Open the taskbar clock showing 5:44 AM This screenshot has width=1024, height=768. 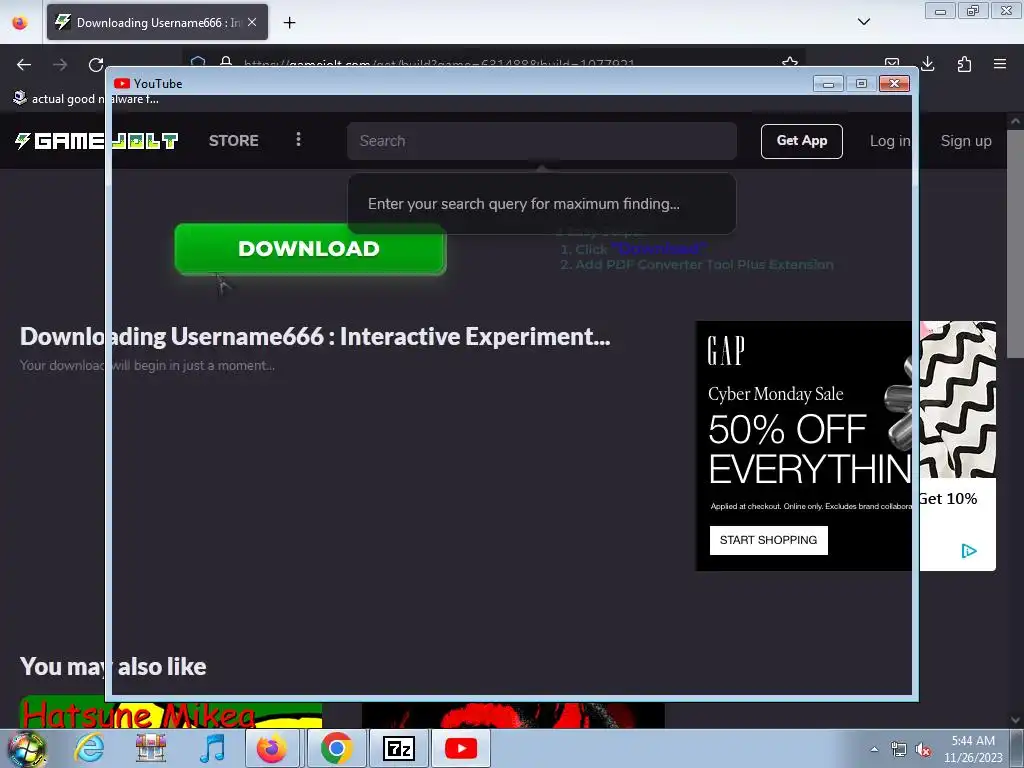pyautogui.click(x=973, y=749)
